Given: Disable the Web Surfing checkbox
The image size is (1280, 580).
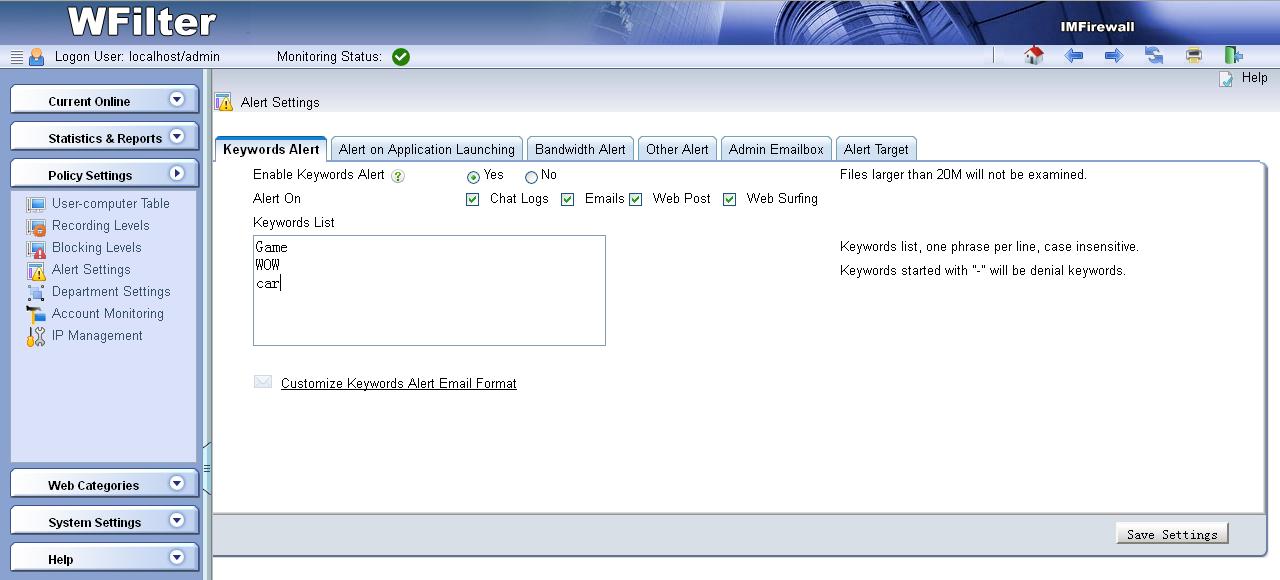Looking at the screenshot, I should pos(730,199).
